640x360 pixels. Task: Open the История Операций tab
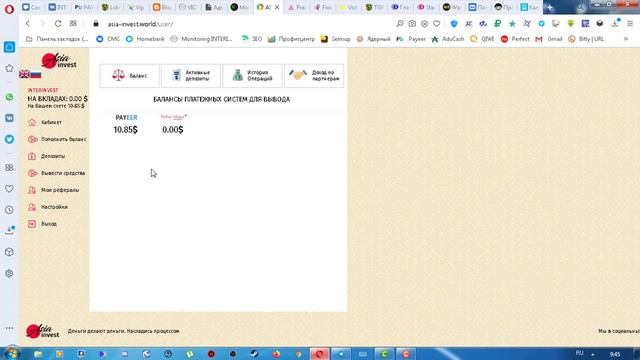click(252, 76)
